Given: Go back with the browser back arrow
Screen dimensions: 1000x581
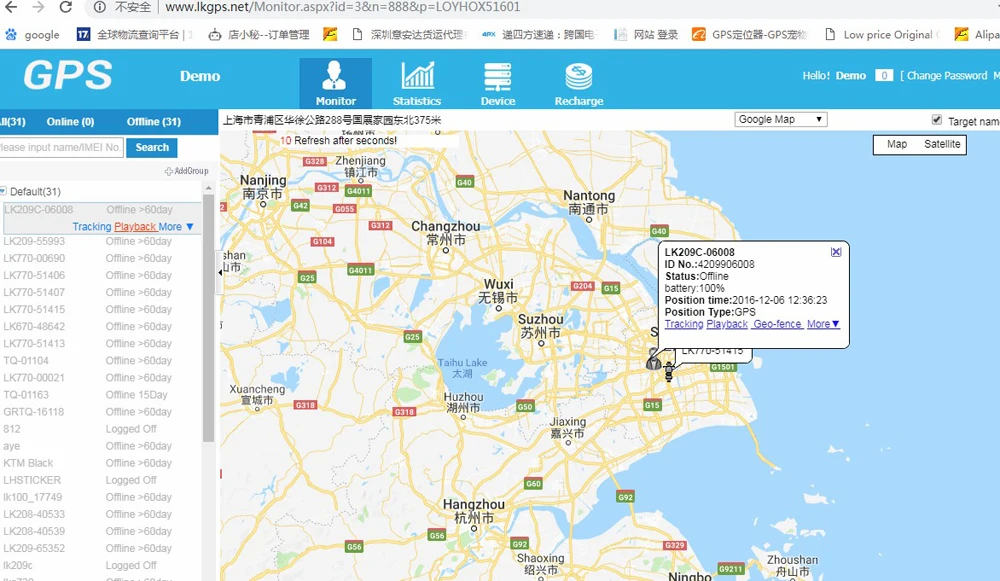Looking at the screenshot, I should pyautogui.click(x=11, y=7).
